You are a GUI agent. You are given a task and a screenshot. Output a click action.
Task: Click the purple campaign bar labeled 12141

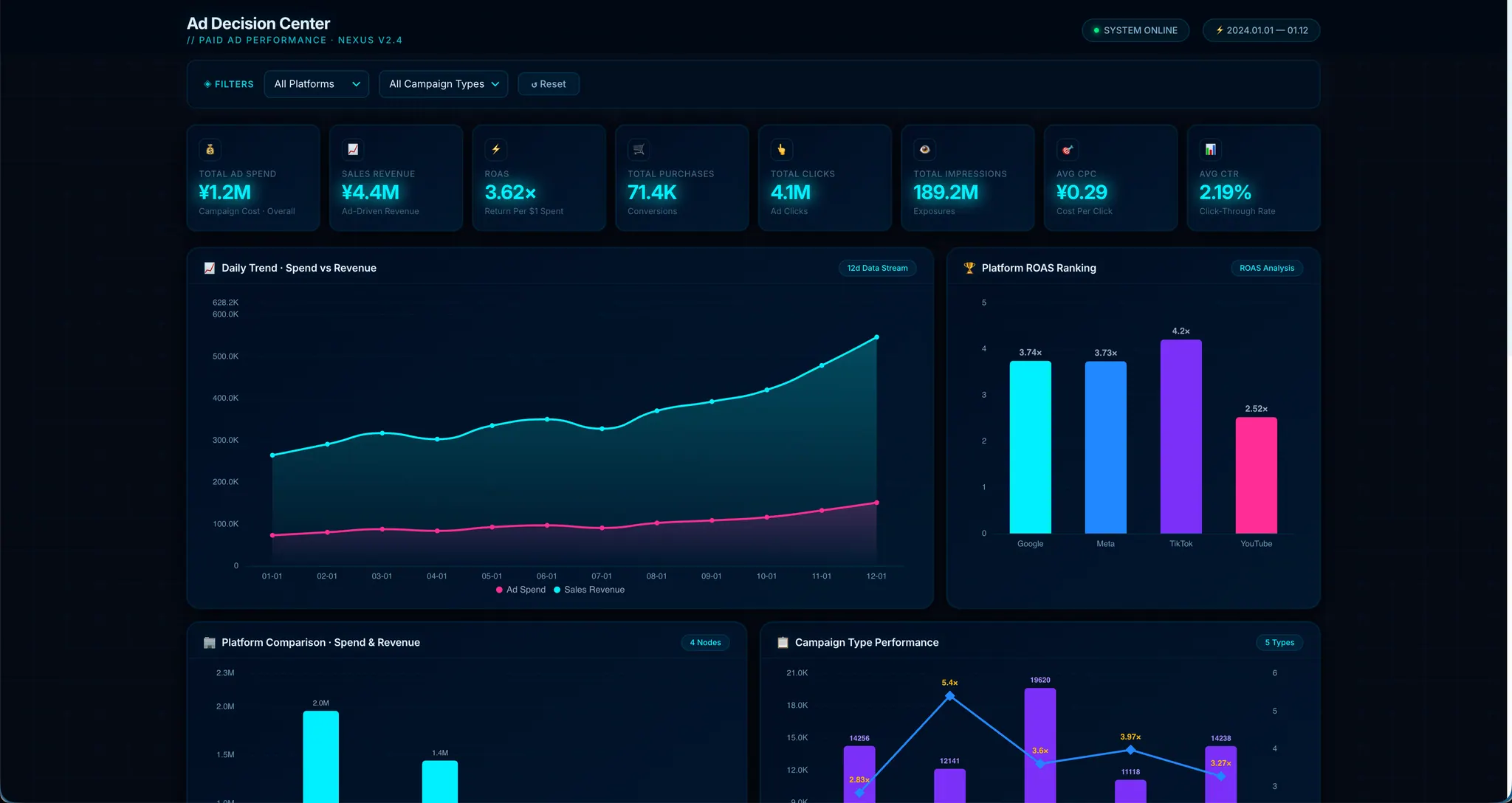point(950,786)
